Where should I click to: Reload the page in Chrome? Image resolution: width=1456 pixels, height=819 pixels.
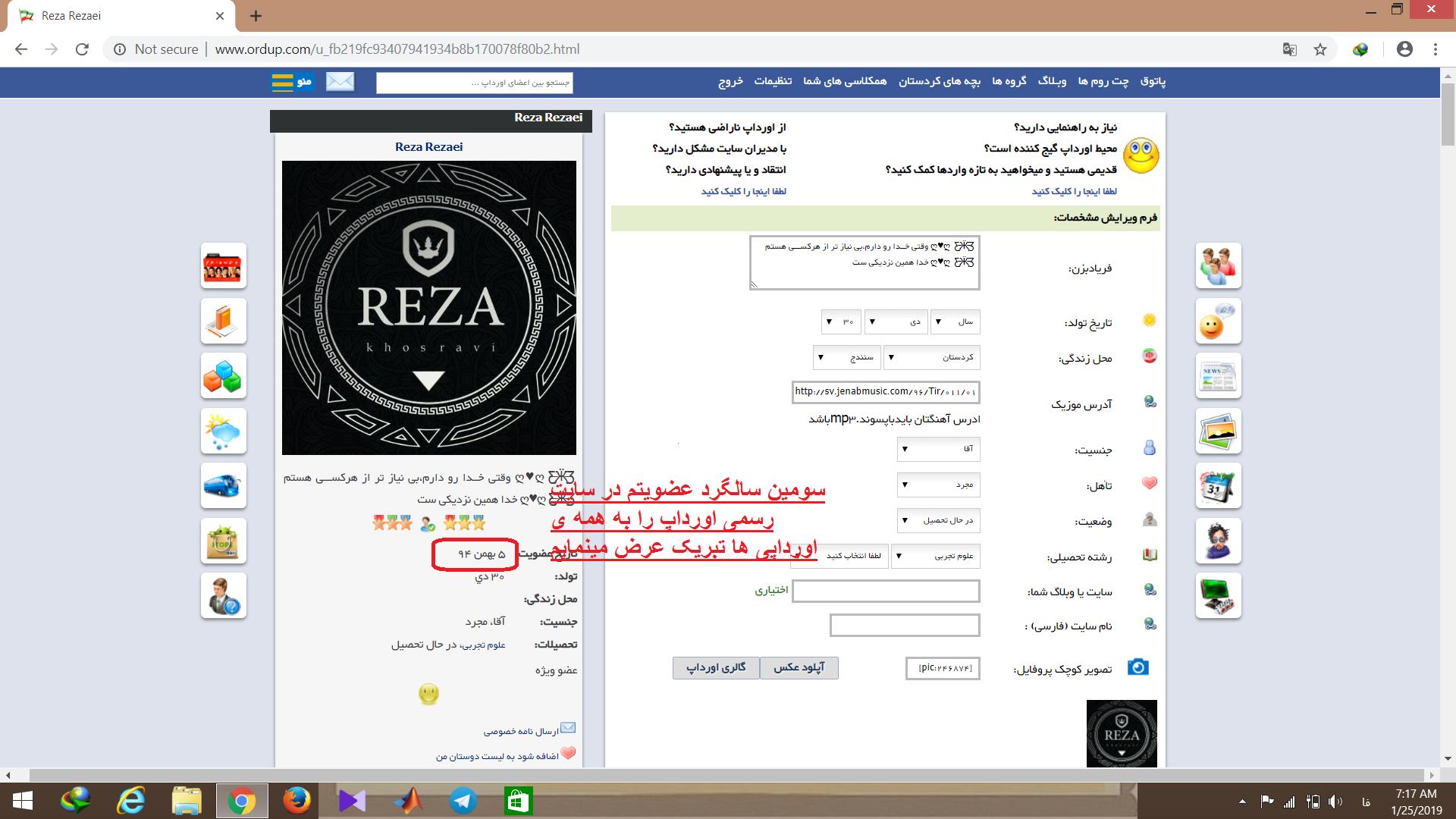(82, 49)
